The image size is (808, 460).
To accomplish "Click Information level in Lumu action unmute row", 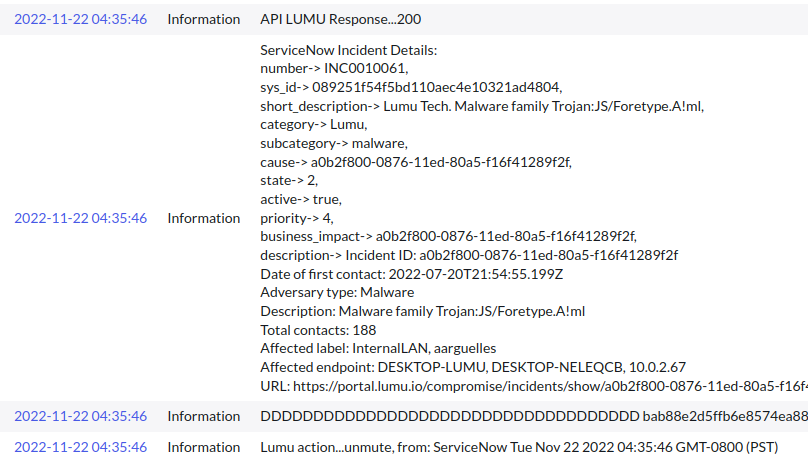I will pyautogui.click(x=203, y=447).
